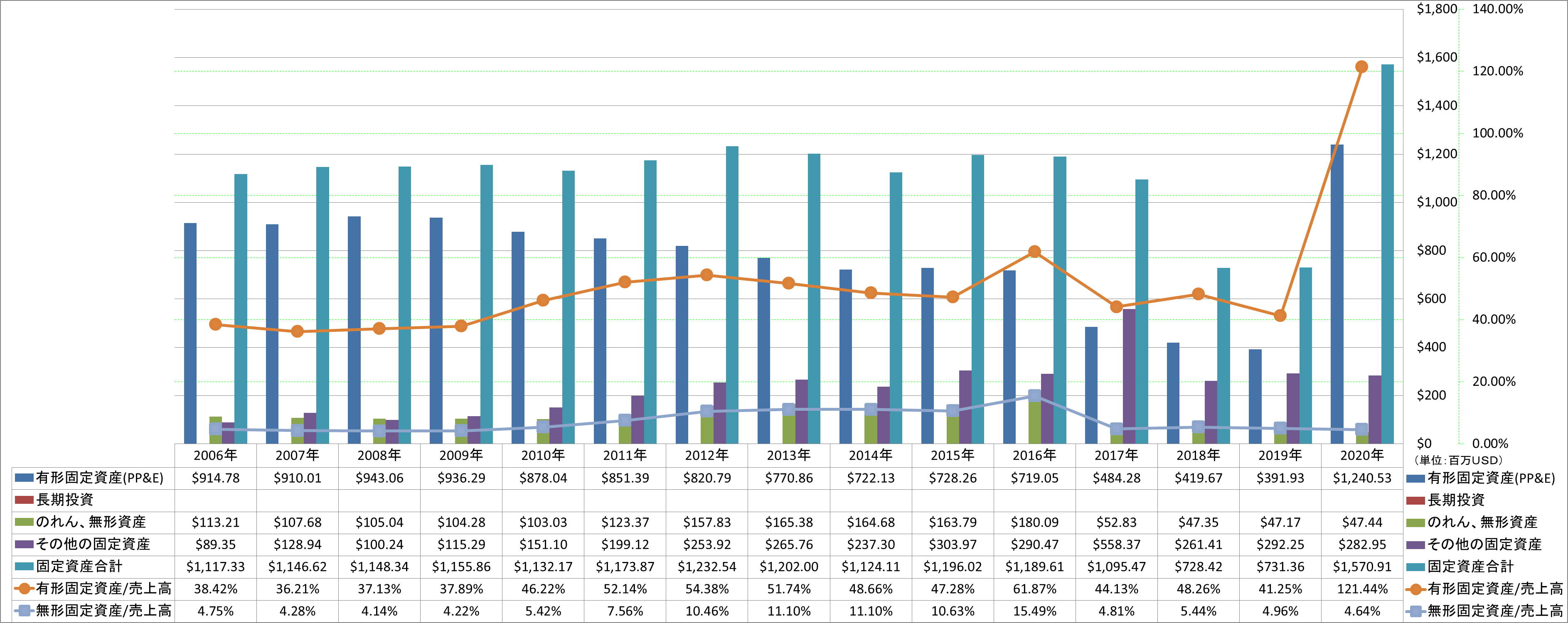Click the $728.42 total cell for 2018
Screen dimensions: 1568x623
(x=1198, y=567)
